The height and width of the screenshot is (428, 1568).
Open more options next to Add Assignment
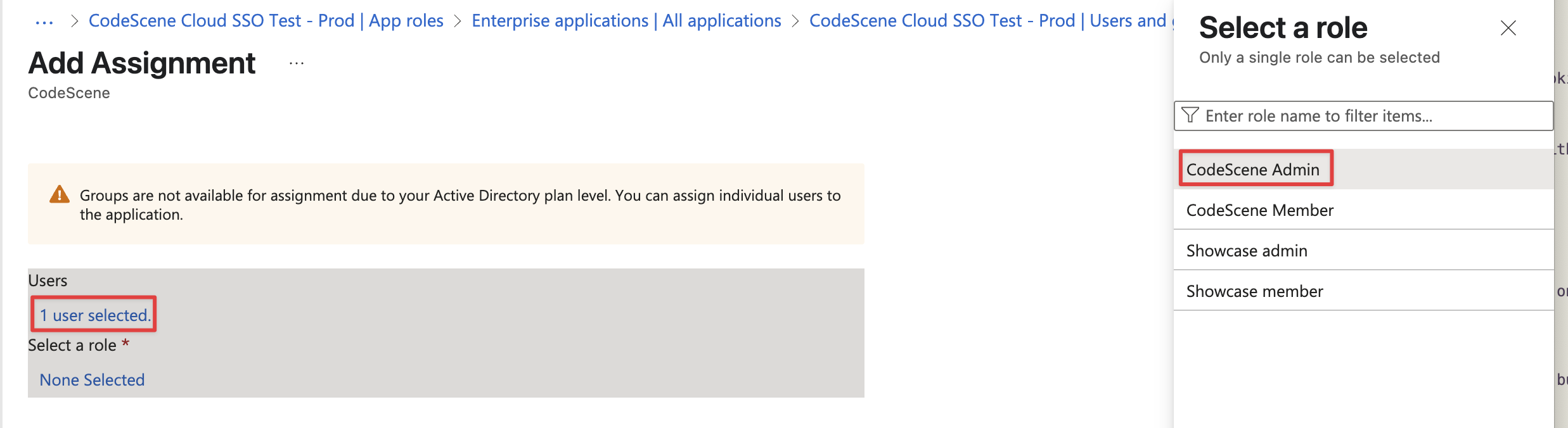(297, 63)
